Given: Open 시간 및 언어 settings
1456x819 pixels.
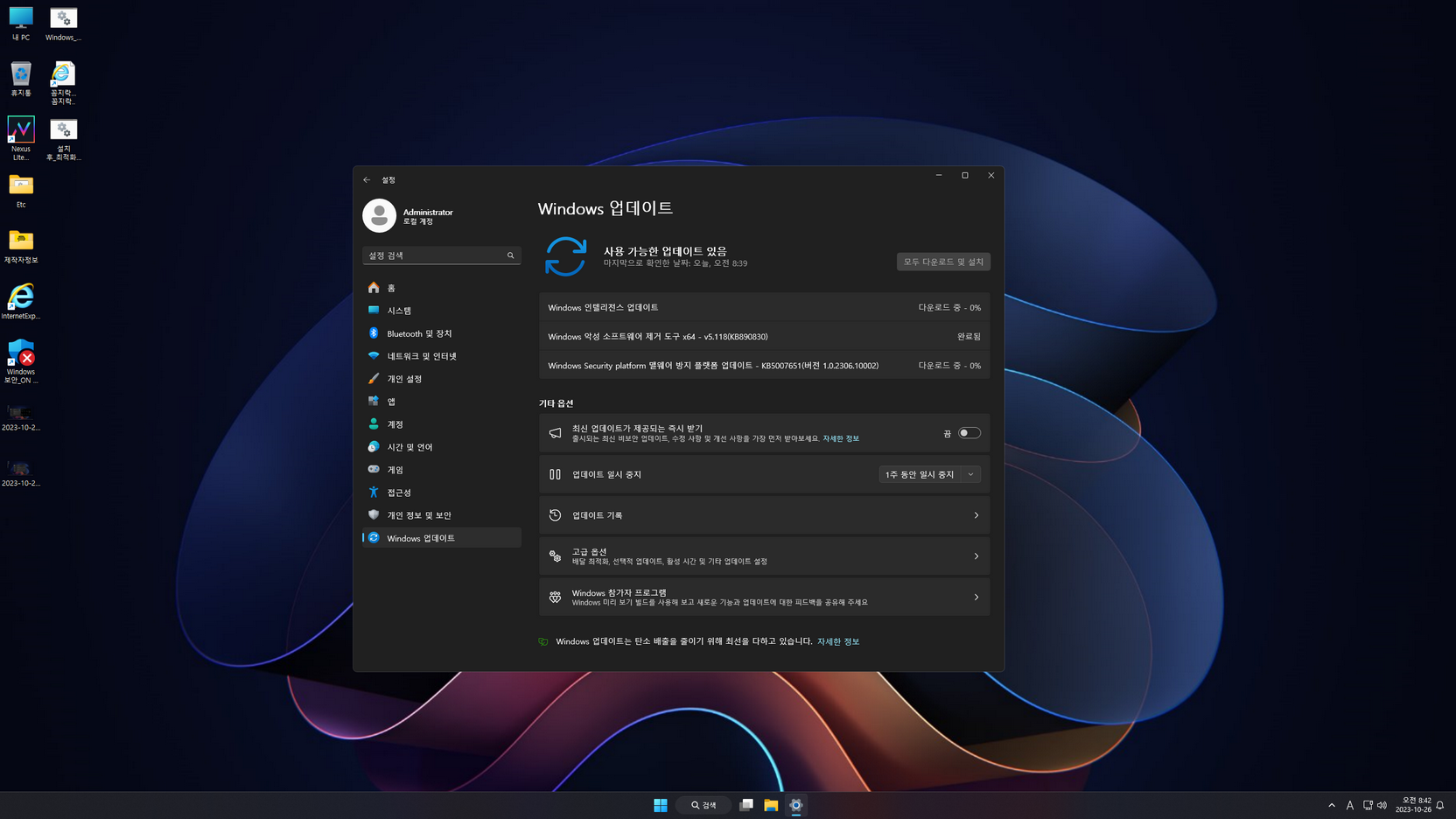Looking at the screenshot, I should tap(442, 447).
